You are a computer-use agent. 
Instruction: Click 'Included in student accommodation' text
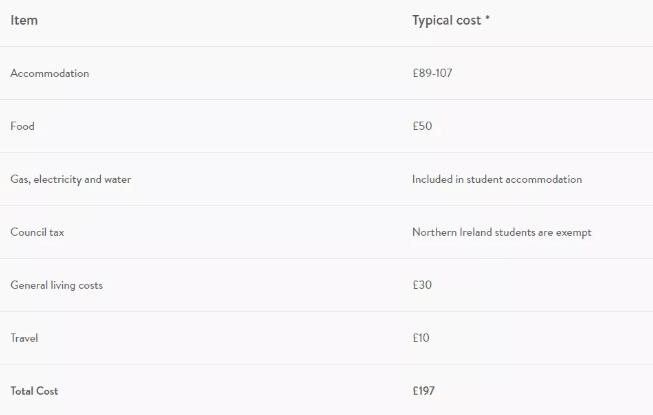click(496, 179)
